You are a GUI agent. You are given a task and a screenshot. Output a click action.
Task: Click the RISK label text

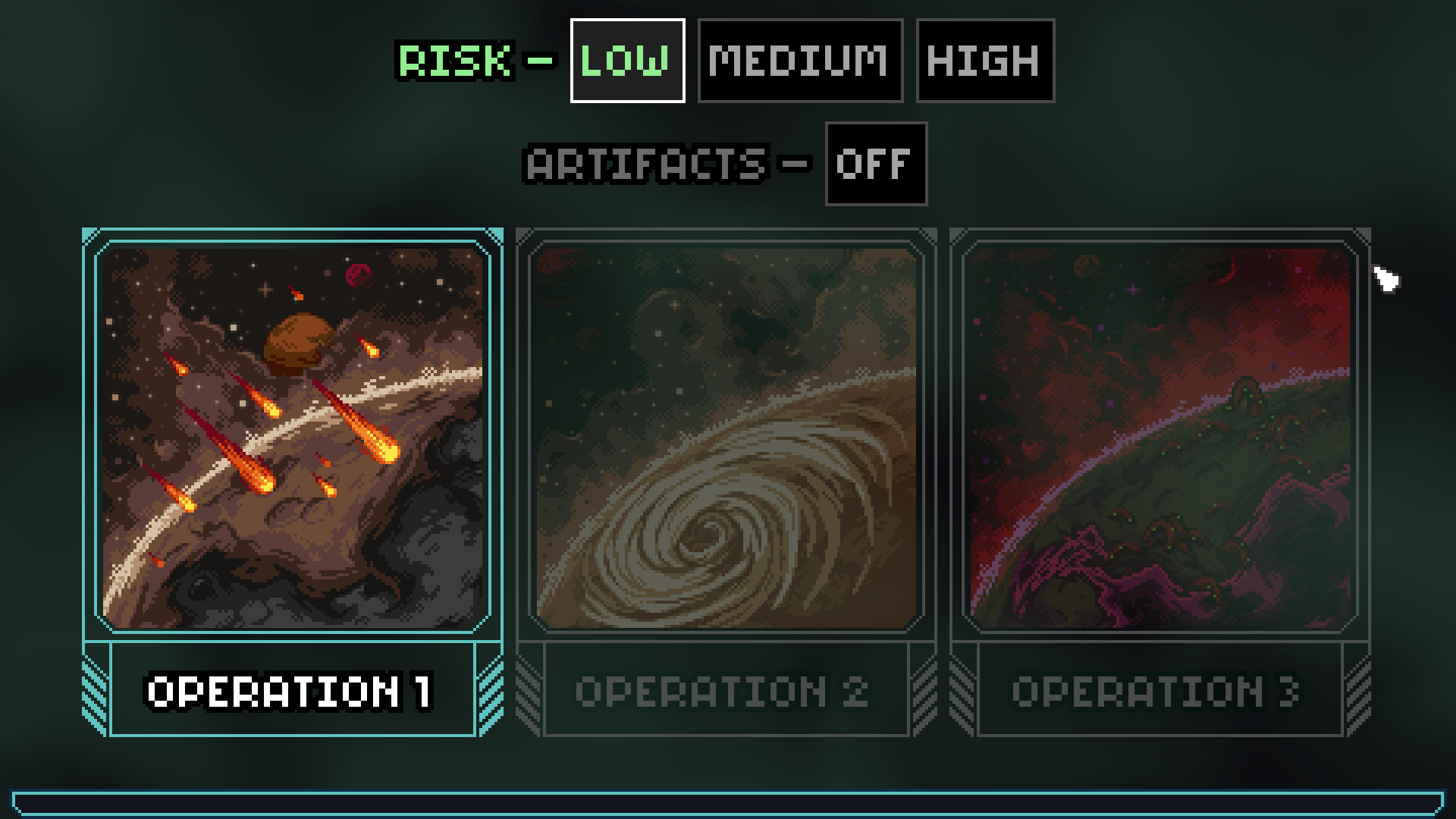[455, 61]
